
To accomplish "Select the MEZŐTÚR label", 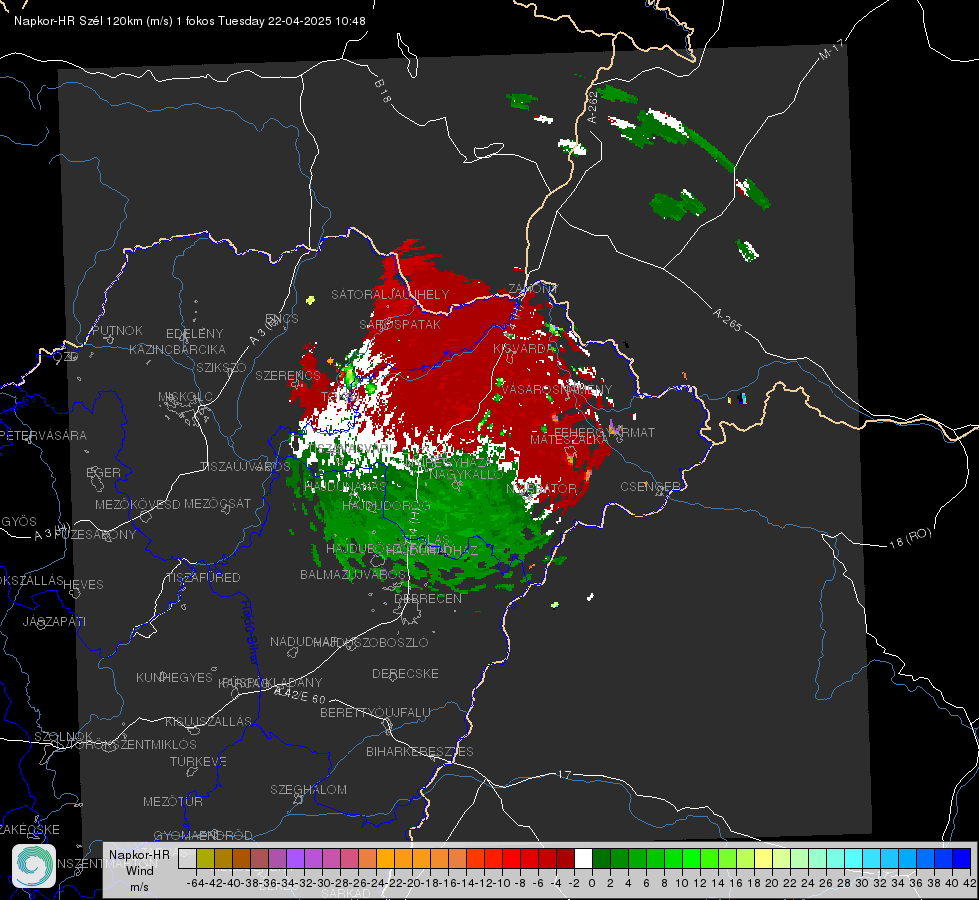I will pyautogui.click(x=172, y=802).
